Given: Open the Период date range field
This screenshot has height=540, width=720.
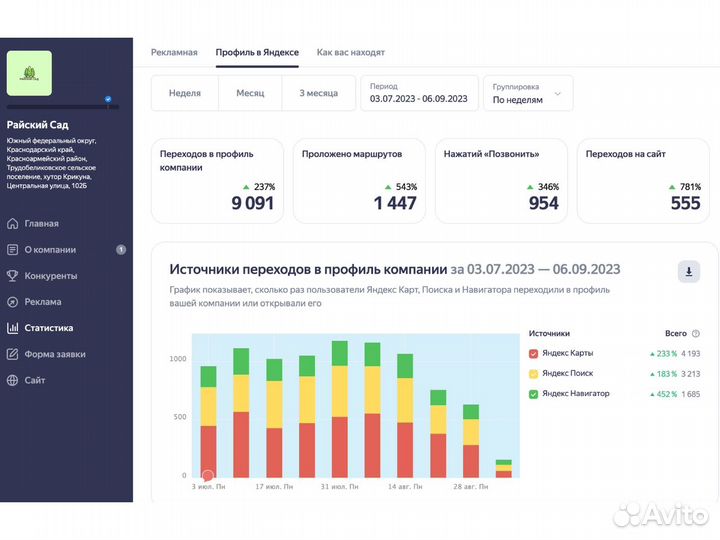Looking at the screenshot, I should click(419, 93).
